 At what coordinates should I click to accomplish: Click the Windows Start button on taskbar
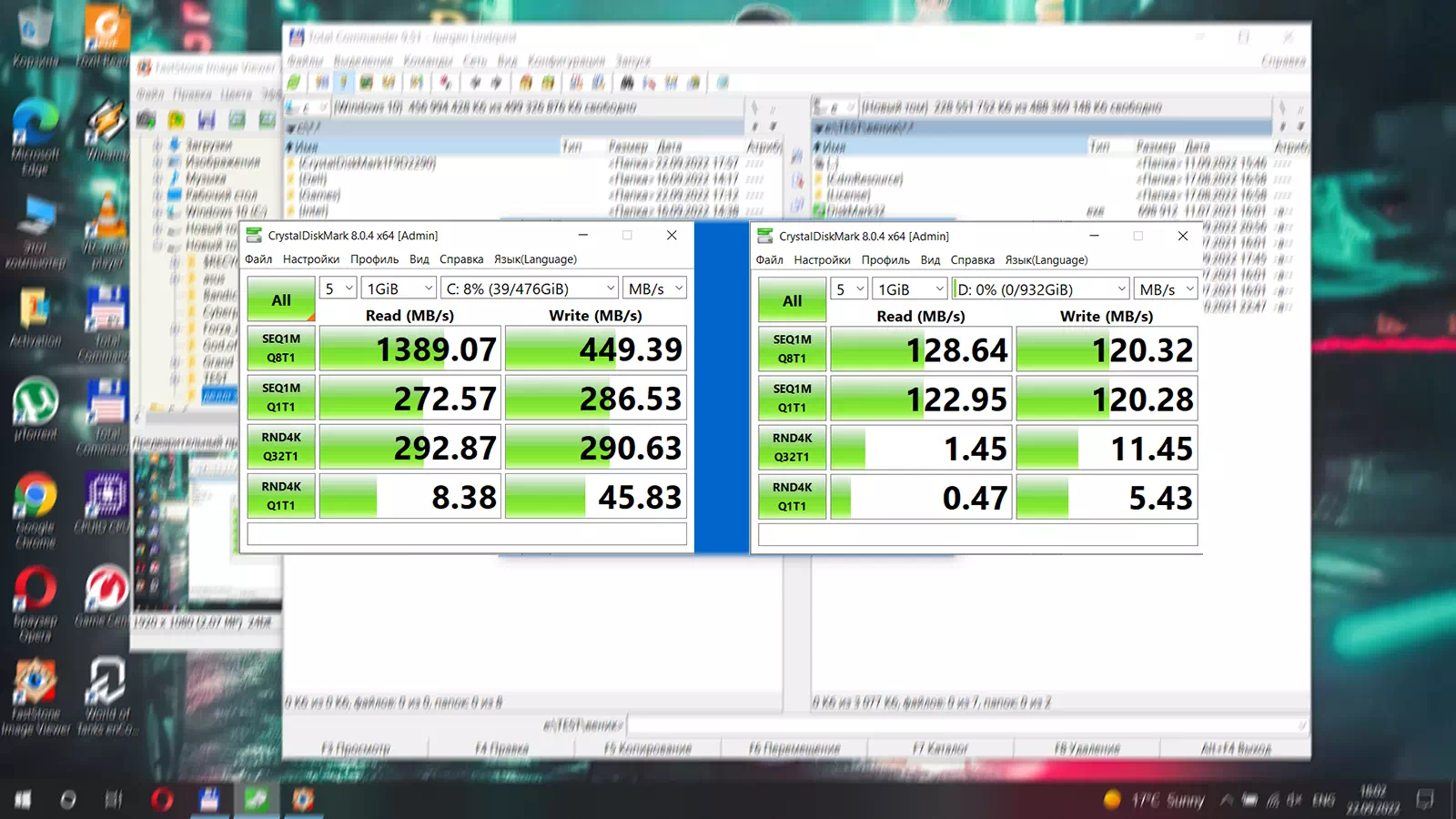[x=23, y=799]
